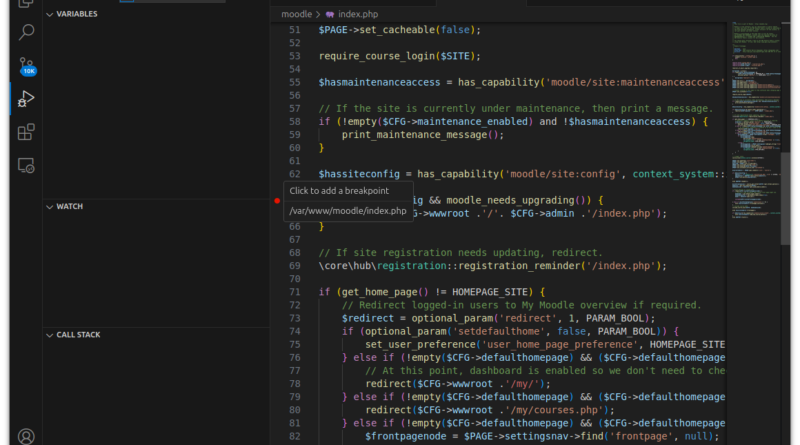Click the comment on line 68
Image resolution: width=800 pixels, height=445 pixels.
tap(461, 253)
